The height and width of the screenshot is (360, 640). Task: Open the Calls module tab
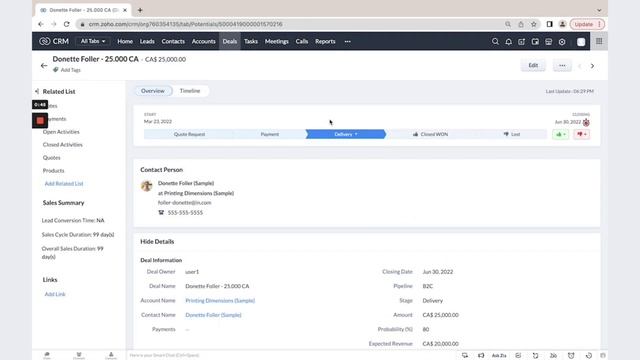point(302,41)
